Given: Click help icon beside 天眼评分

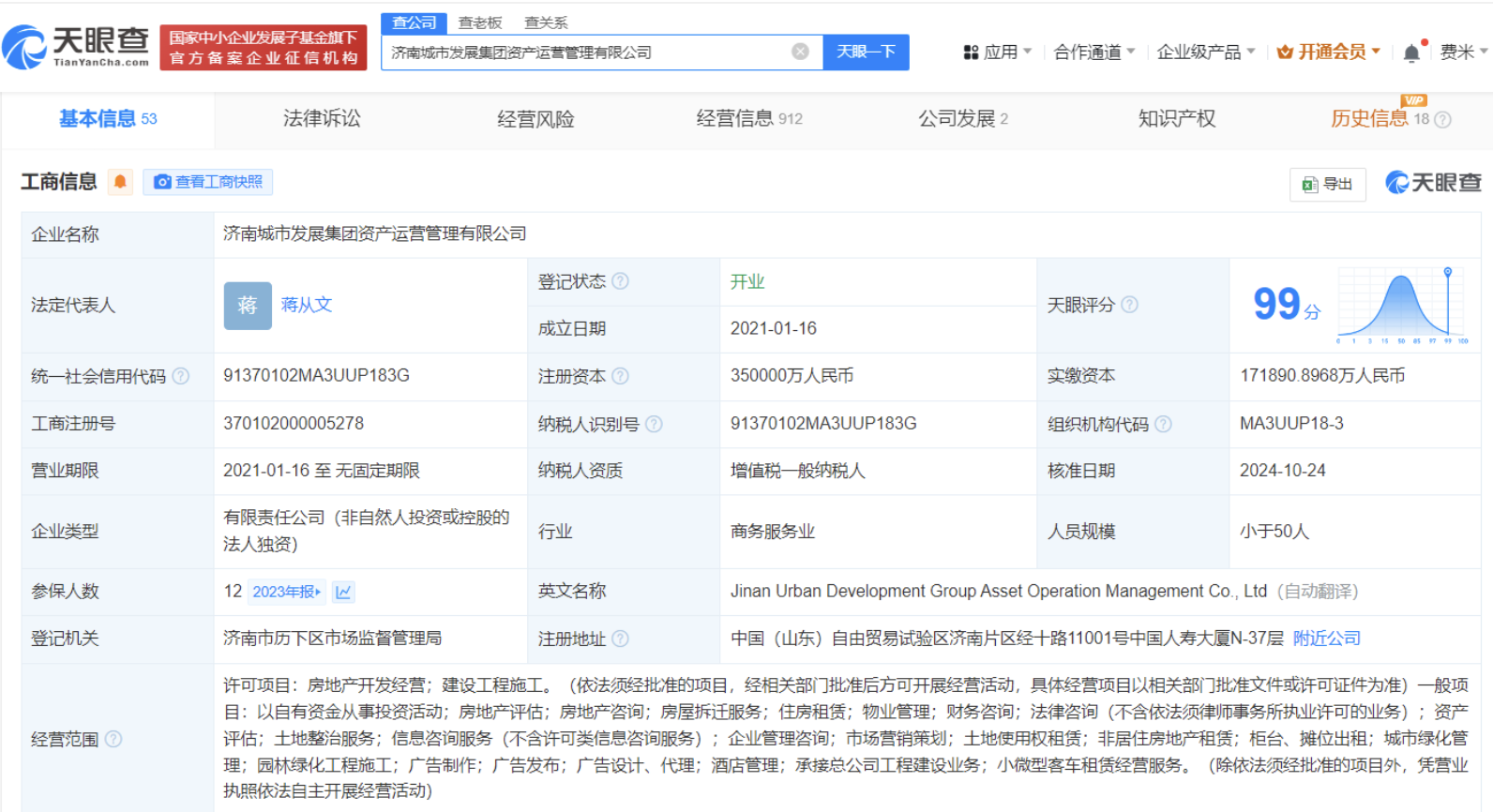Looking at the screenshot, I should pyautogui.click(x=1130, y=305).
